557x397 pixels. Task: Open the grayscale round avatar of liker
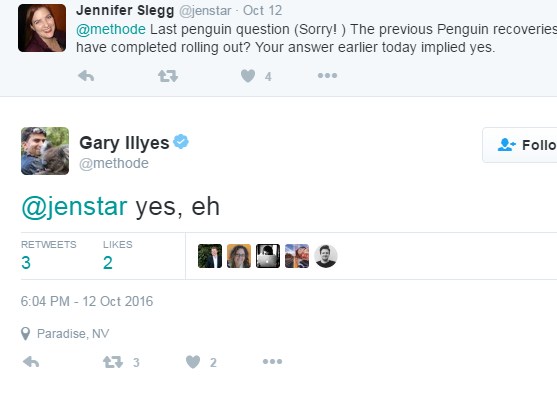326,256
